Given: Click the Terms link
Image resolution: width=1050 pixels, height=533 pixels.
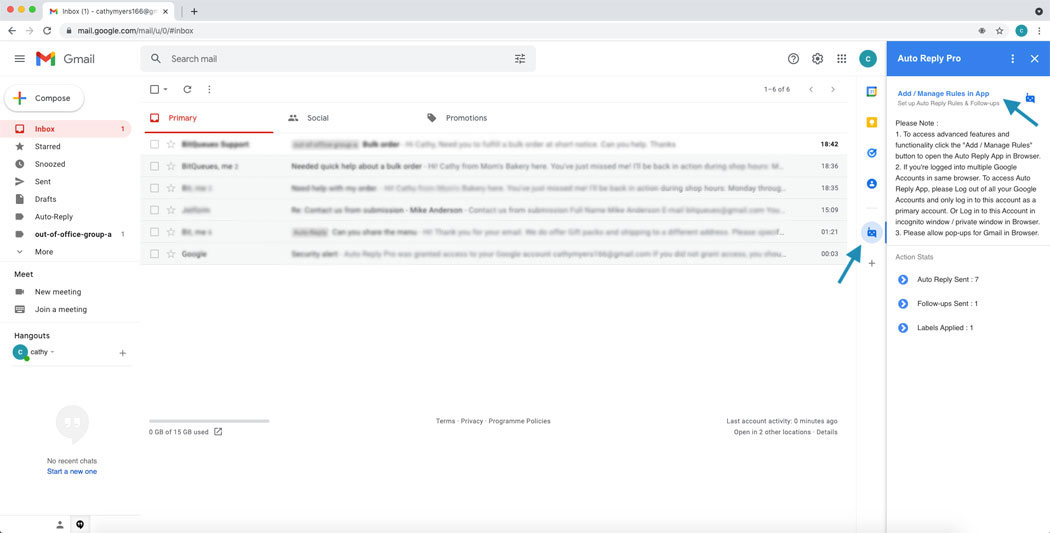Looking at the screenshot, I should [445, 421].
